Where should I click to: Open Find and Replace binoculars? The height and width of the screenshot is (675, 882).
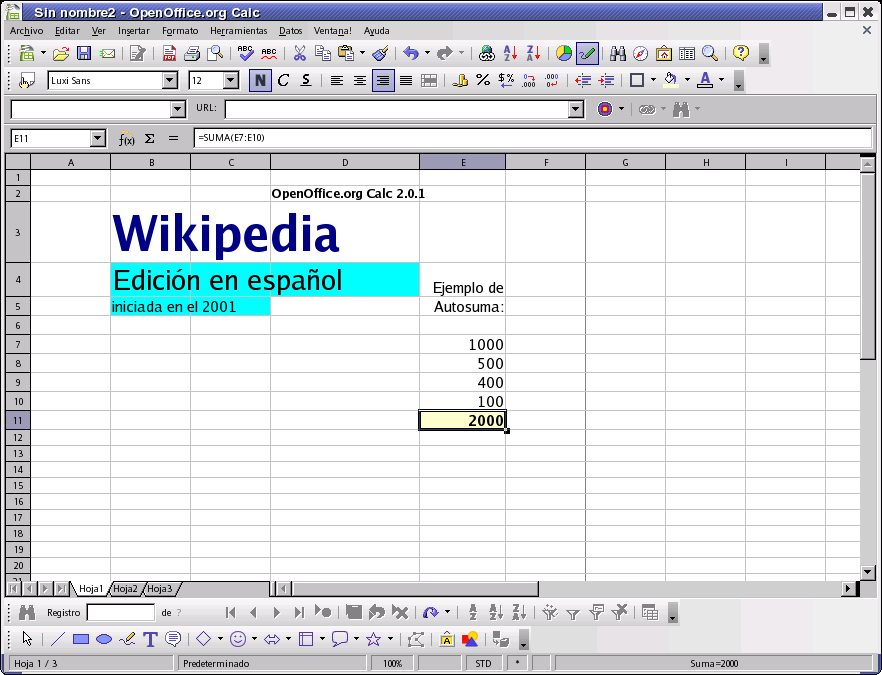[618, 53]
